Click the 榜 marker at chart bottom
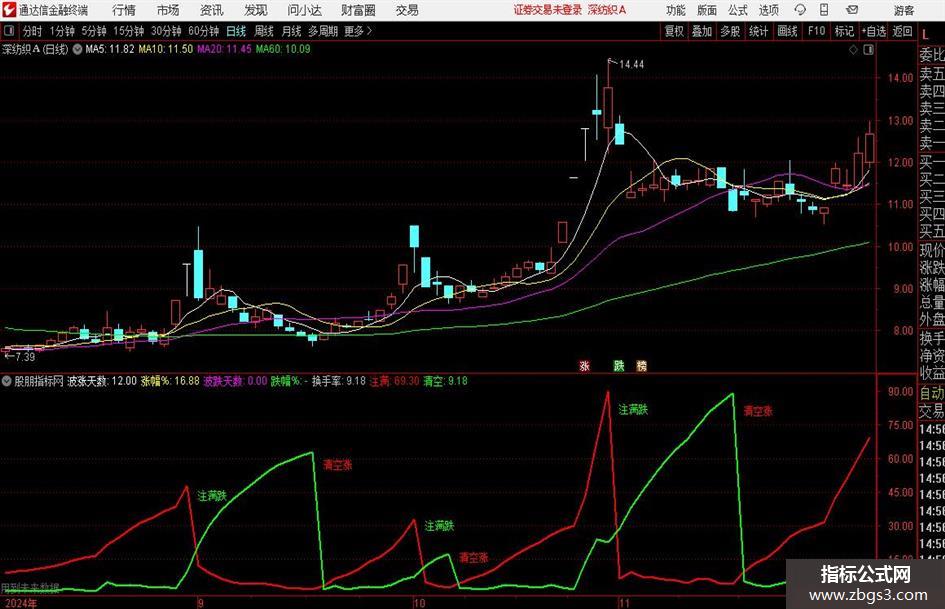945x609 pixels. [x=642, y=365]
